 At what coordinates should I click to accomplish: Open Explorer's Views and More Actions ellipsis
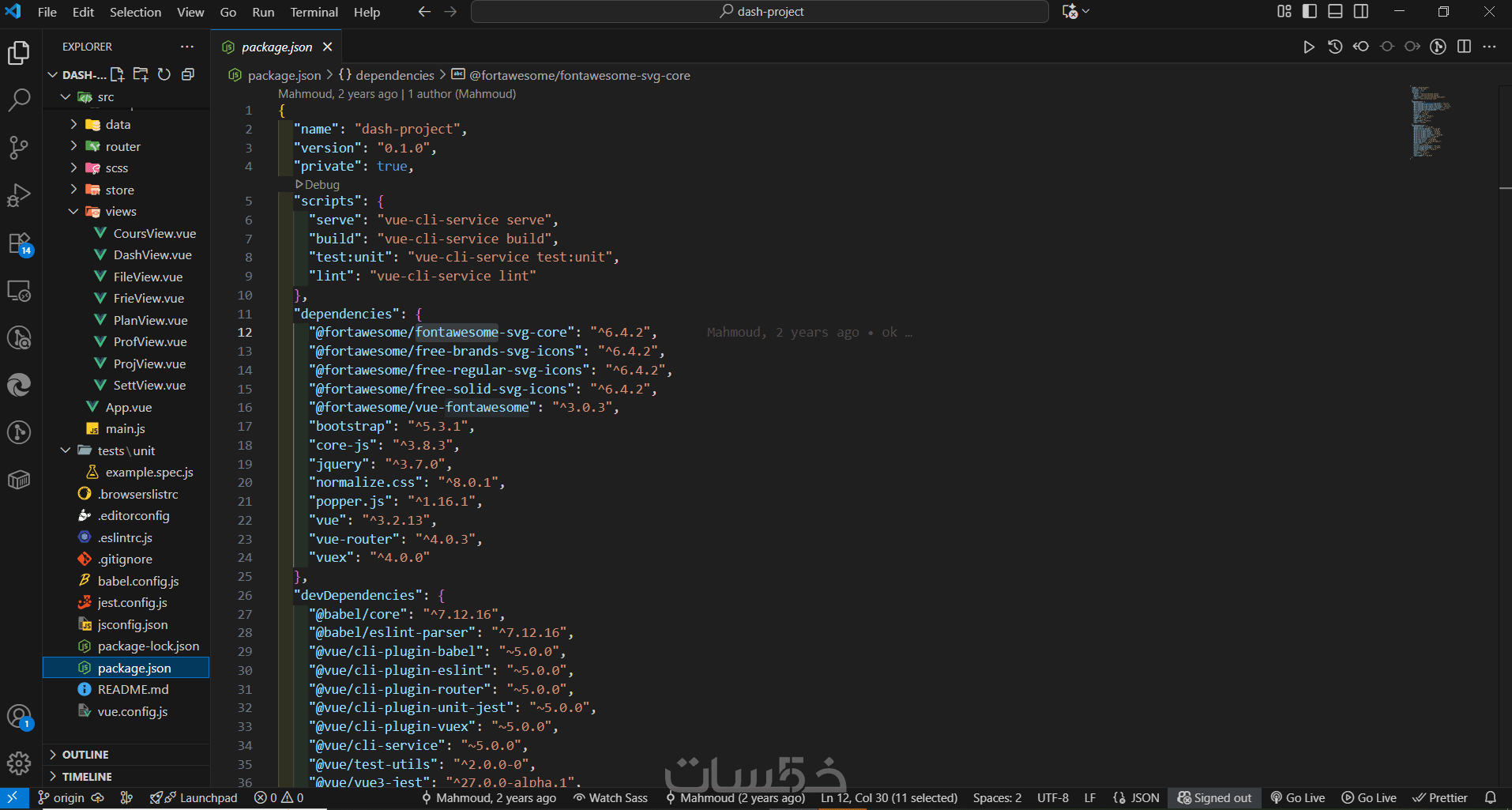[x=187, y=47]
